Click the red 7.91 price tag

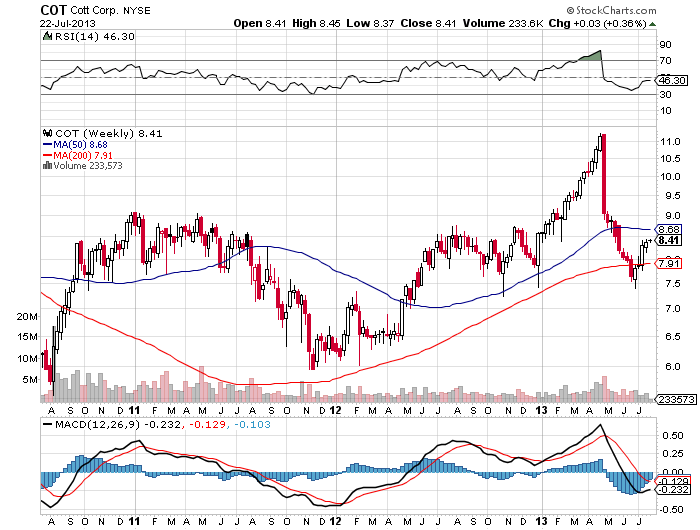[x=669, y=263]
